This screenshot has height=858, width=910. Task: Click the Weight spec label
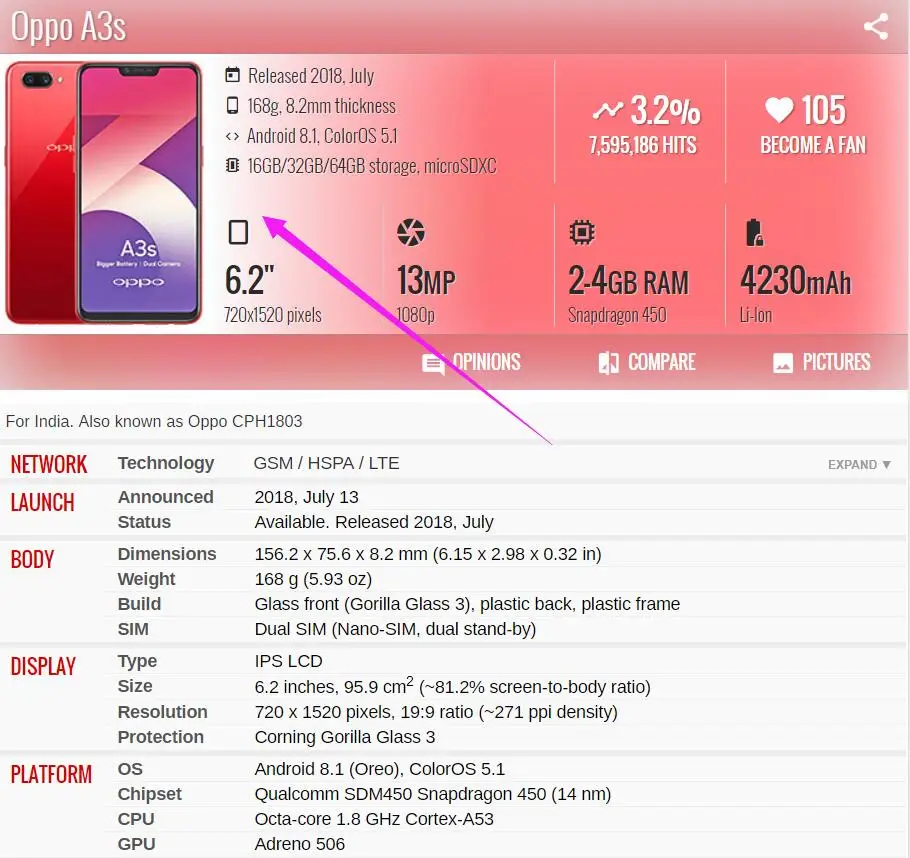146,579
